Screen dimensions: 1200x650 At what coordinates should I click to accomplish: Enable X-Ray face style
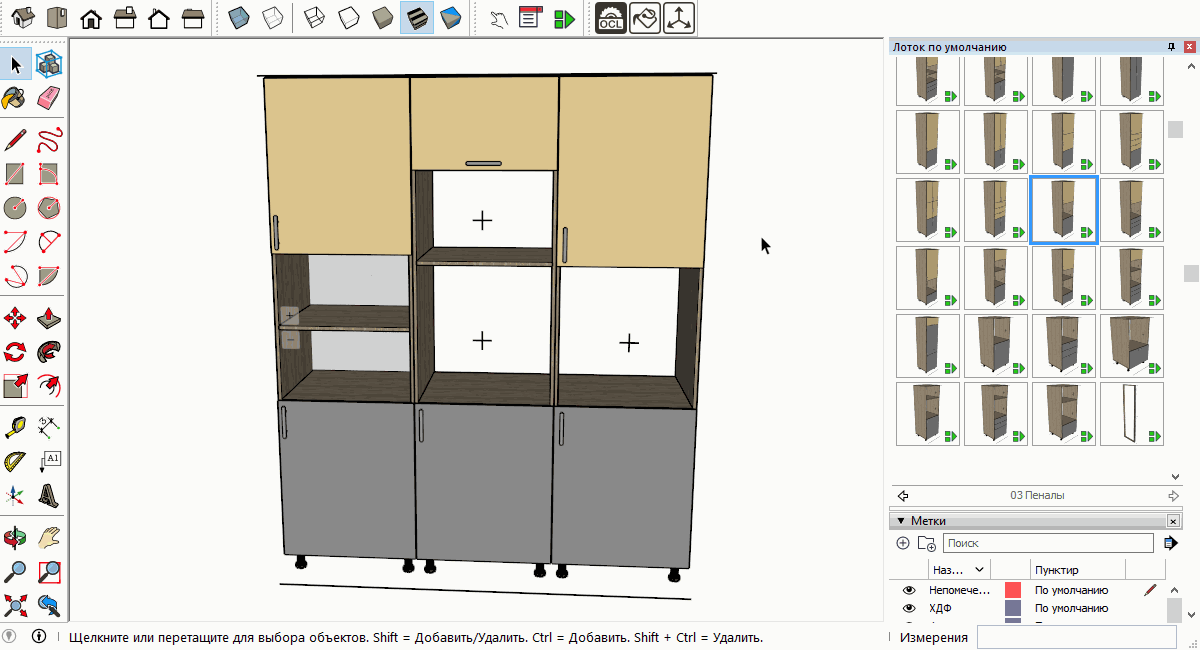tap(238, 18)
